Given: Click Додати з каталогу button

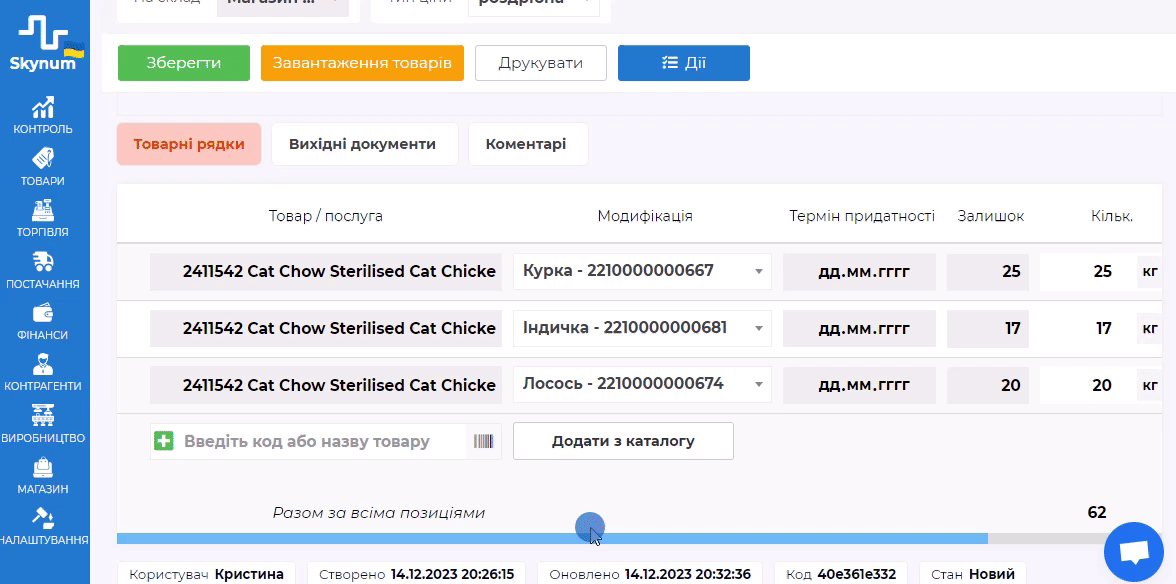Looking at the screenshot, I should coord(623,441).
